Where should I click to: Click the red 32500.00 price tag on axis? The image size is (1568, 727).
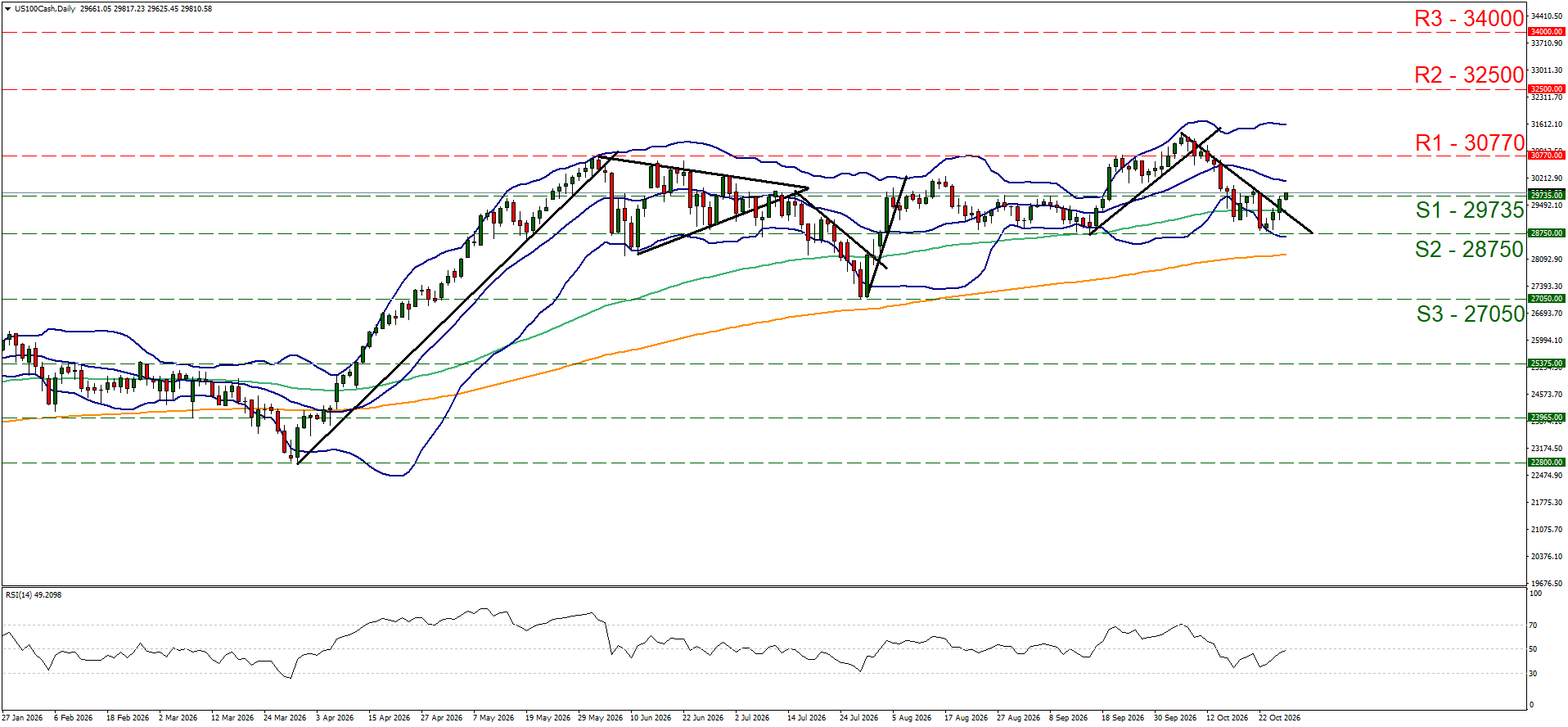click(1546, 88)
